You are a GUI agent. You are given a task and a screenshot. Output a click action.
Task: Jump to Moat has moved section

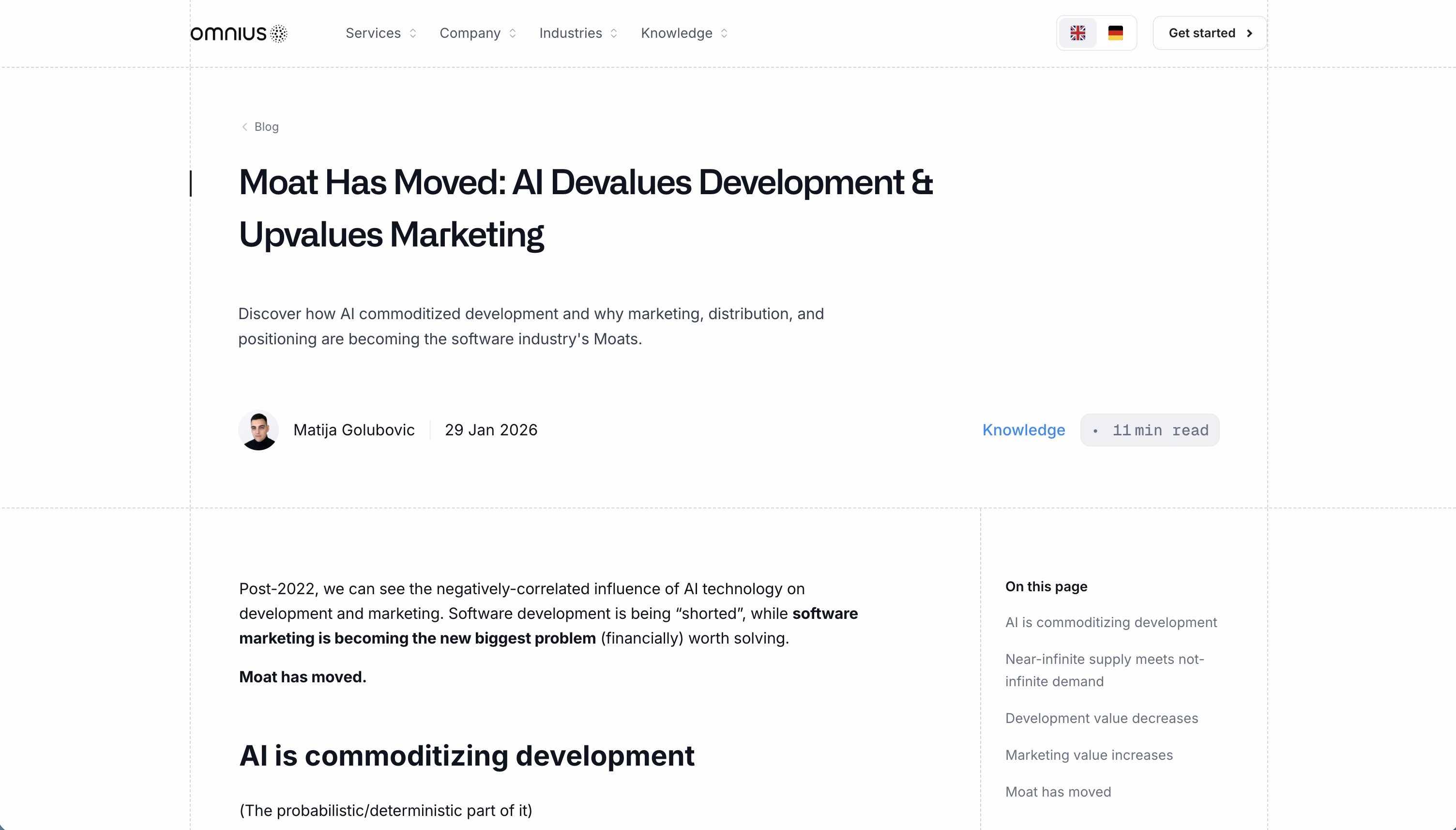click(1058, 791)
